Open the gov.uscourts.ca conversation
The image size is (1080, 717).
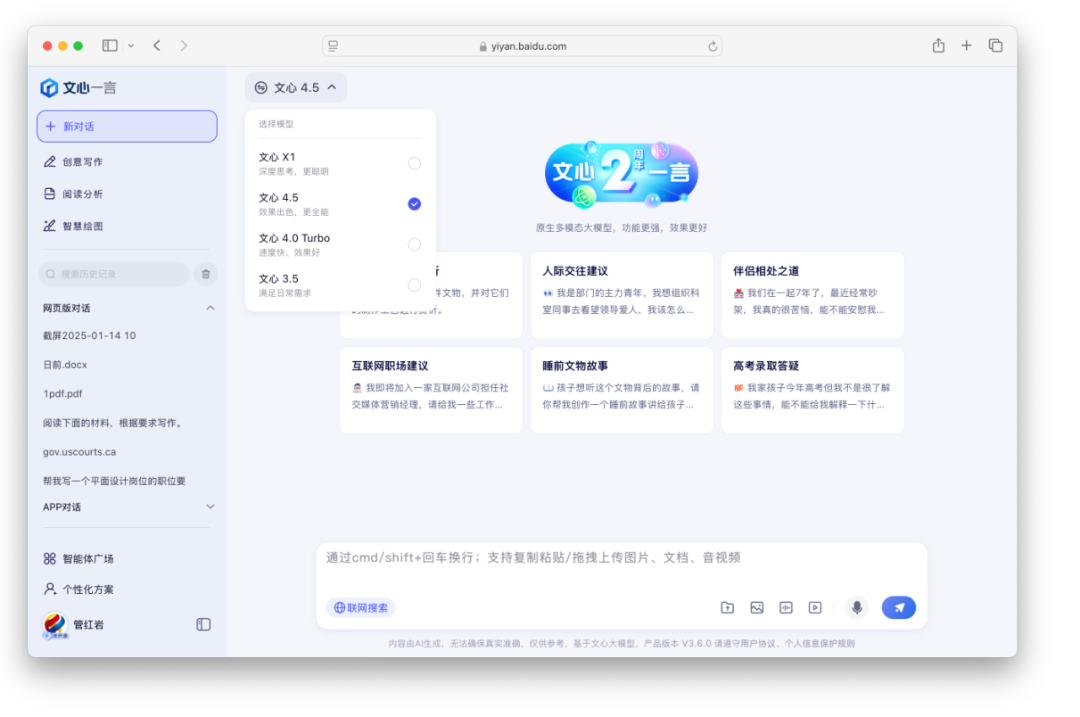[x=79, y=452]
